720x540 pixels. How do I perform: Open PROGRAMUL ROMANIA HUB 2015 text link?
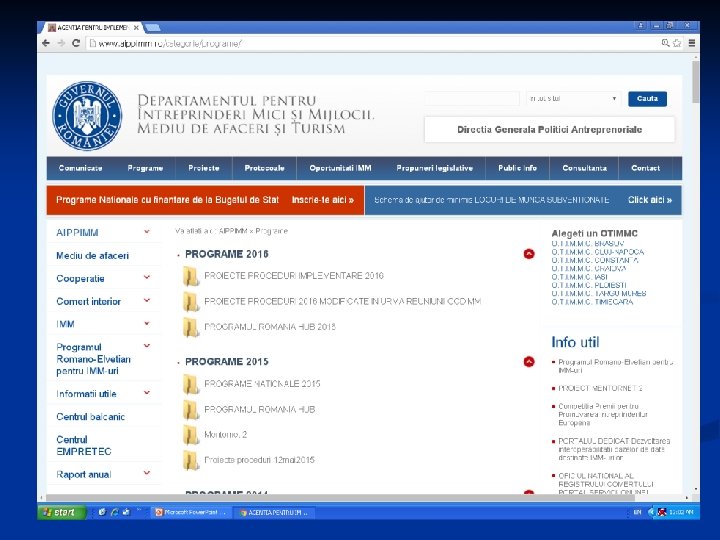coord(260,410)
